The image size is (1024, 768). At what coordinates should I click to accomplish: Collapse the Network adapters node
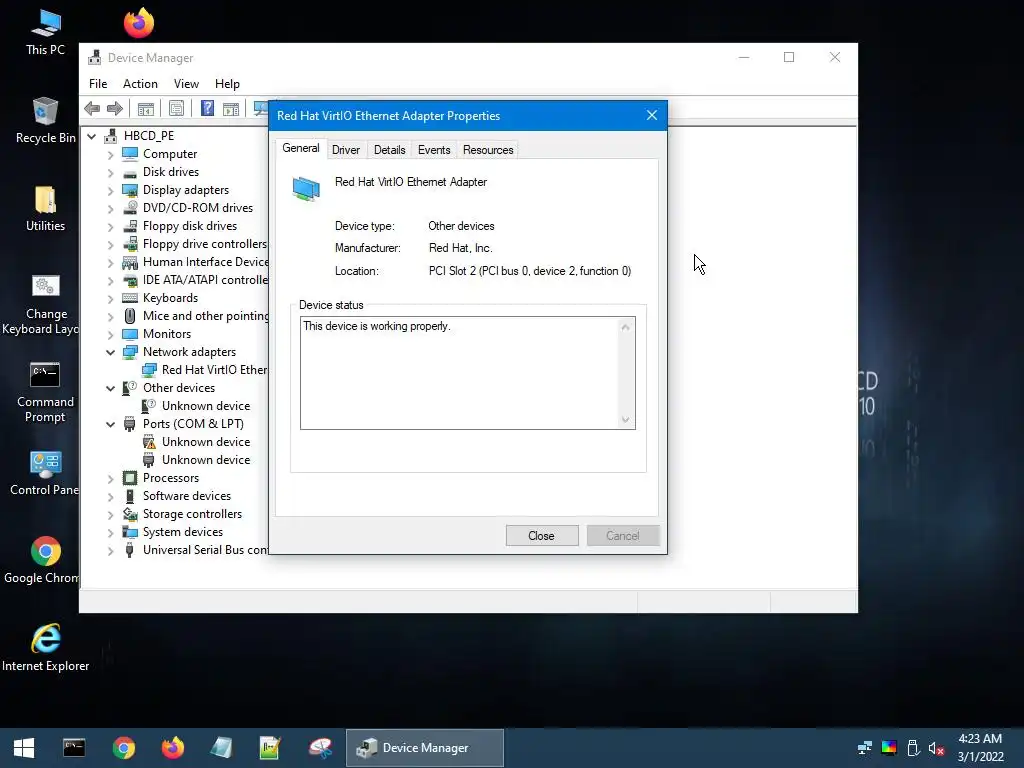click(110, 352)
